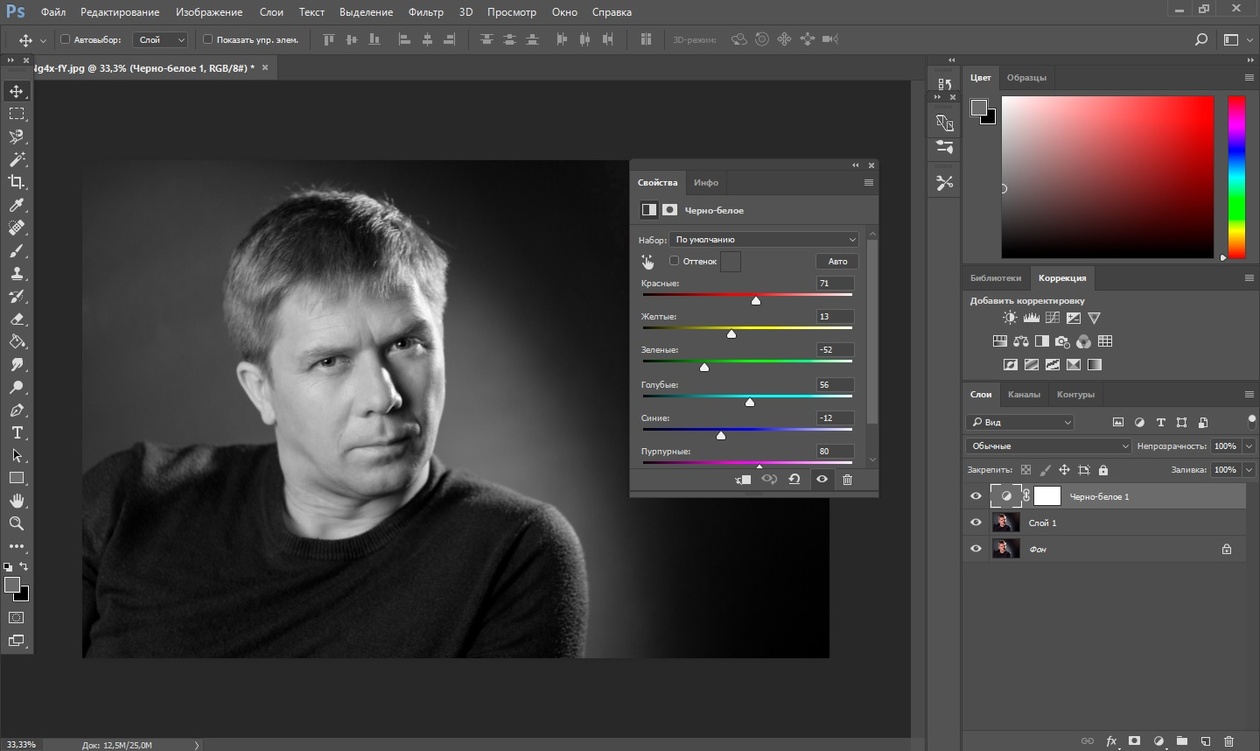Add a Curves adjustment
Image resolution: width=1260 pixels, height=751 pixels.
click(x=1052, y=318)
